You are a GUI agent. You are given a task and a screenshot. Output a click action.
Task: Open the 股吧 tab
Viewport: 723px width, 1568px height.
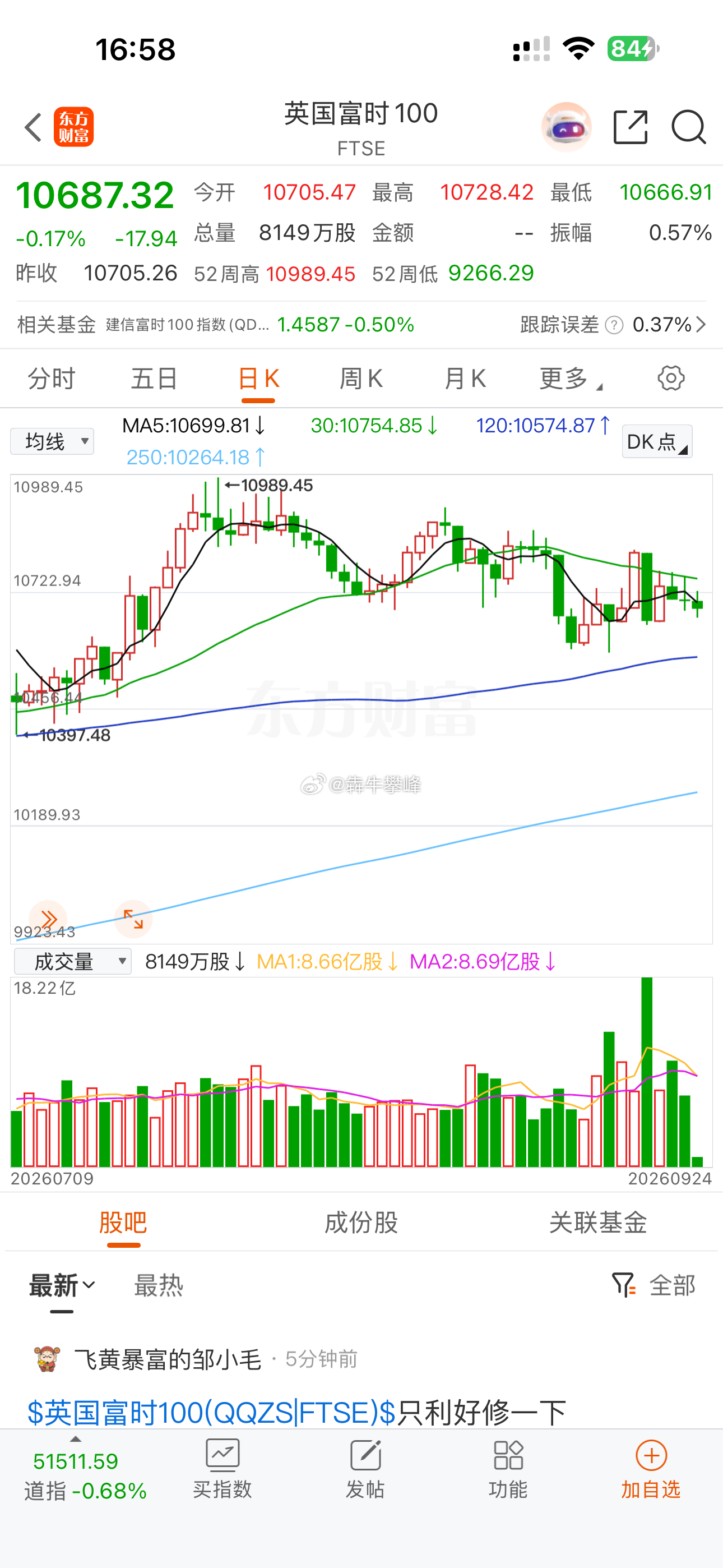click(123, 1223)
